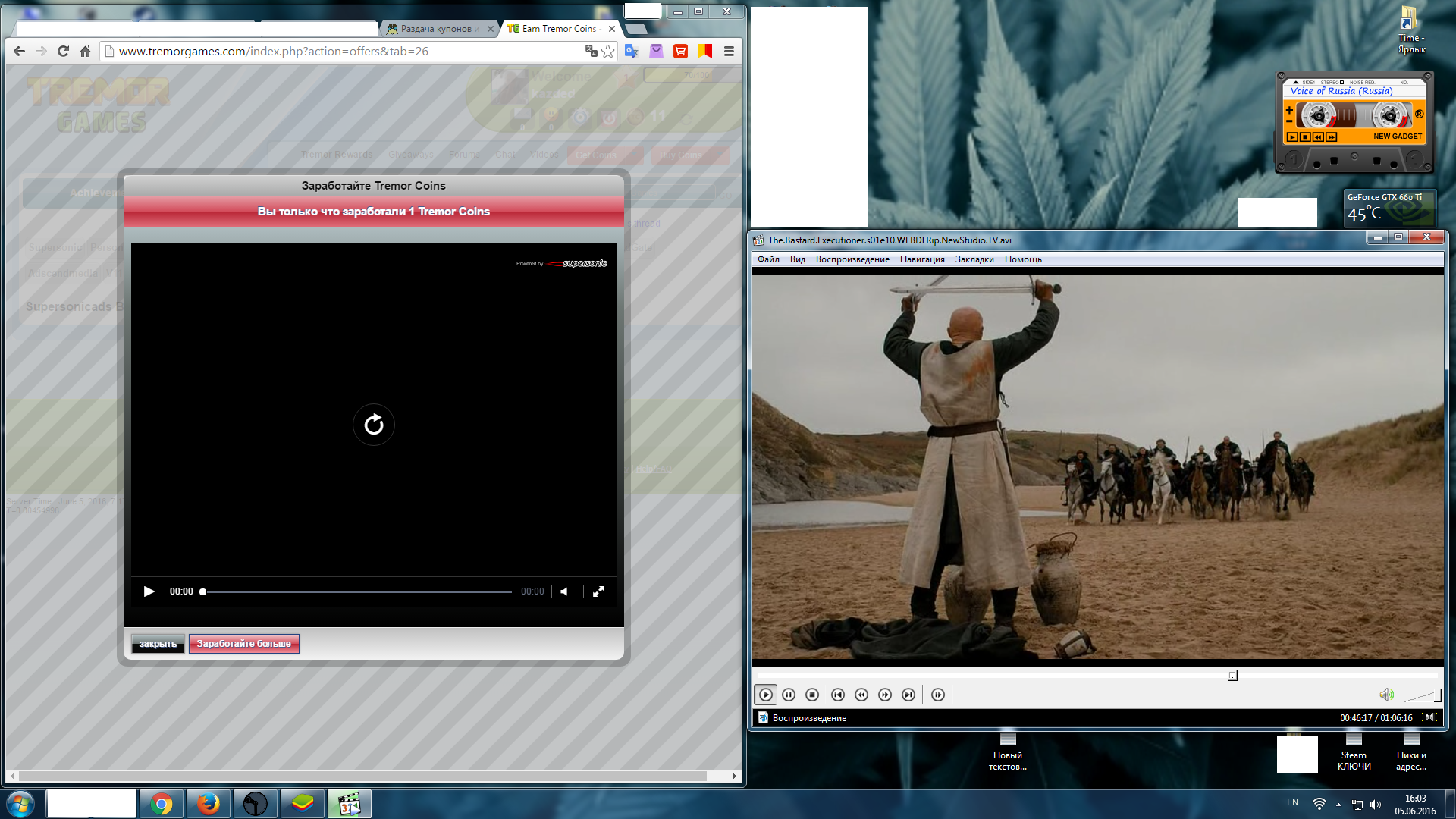Open Chrome home page button
Viewport: 1456px width, 819px height.
(x=85, y=52)
